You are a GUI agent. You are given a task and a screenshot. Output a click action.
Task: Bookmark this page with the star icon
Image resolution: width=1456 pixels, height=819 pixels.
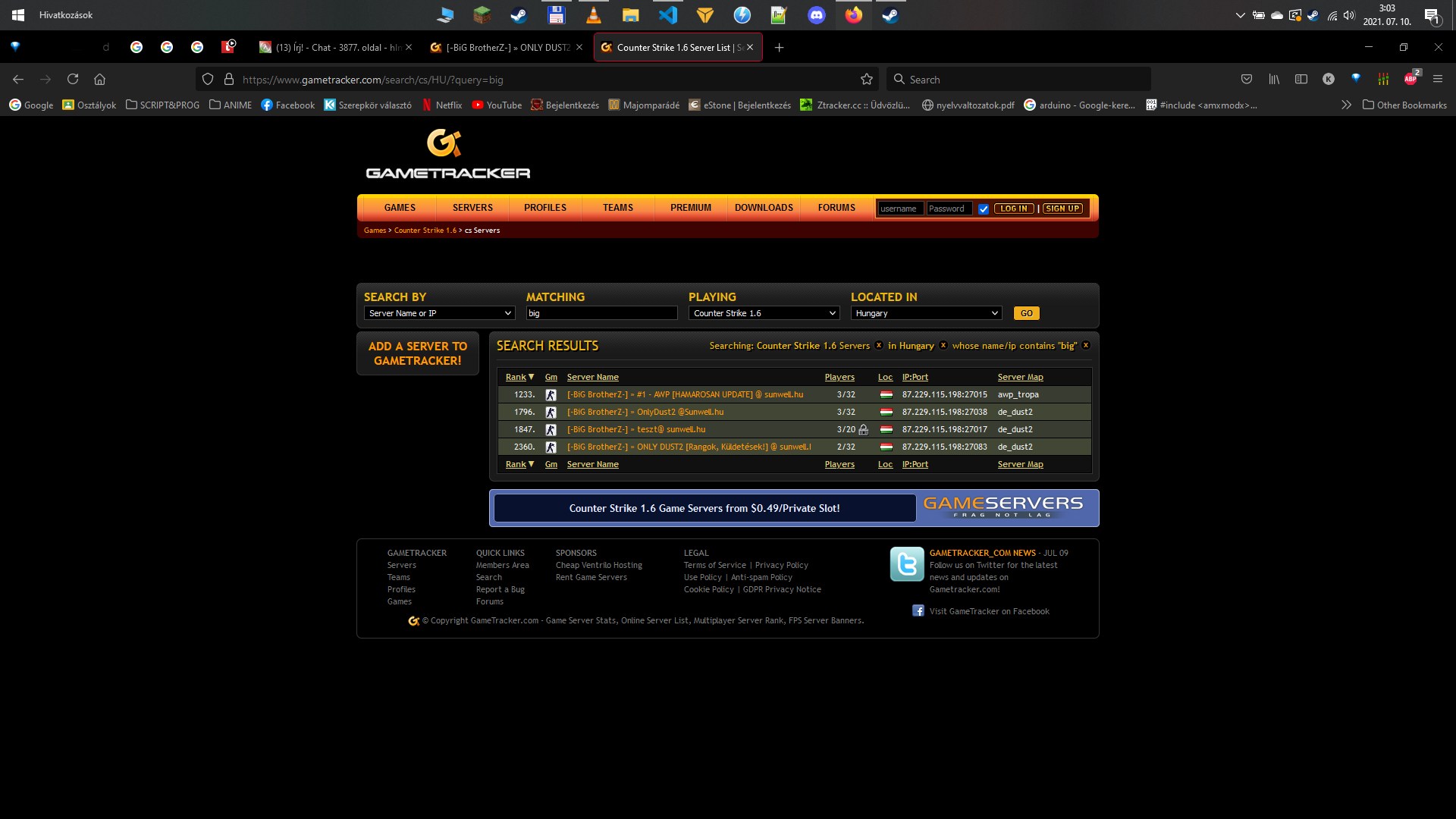(x=867, y=79)
